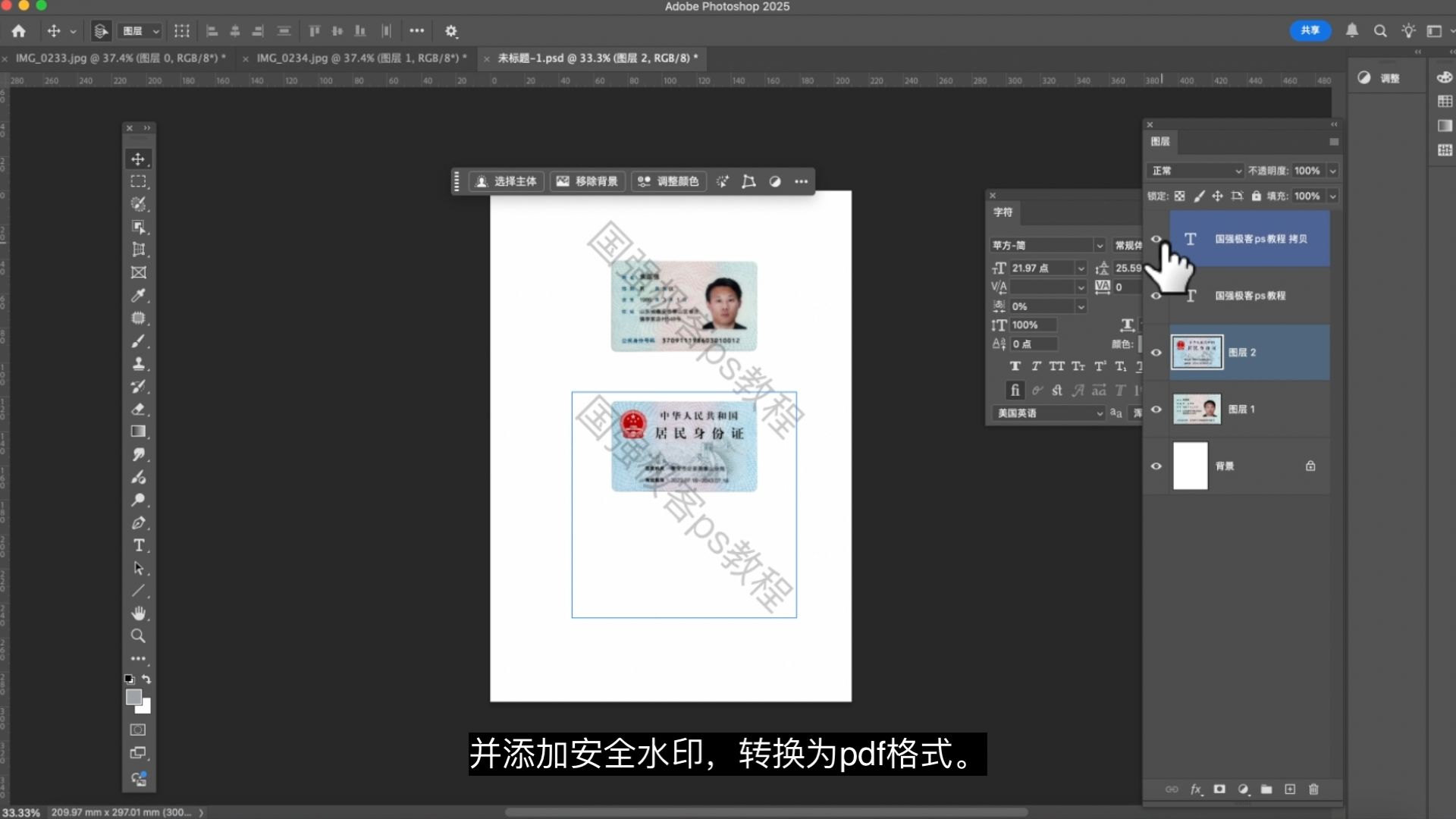
Task: Select the Frame tool
Action: [138, 272]
